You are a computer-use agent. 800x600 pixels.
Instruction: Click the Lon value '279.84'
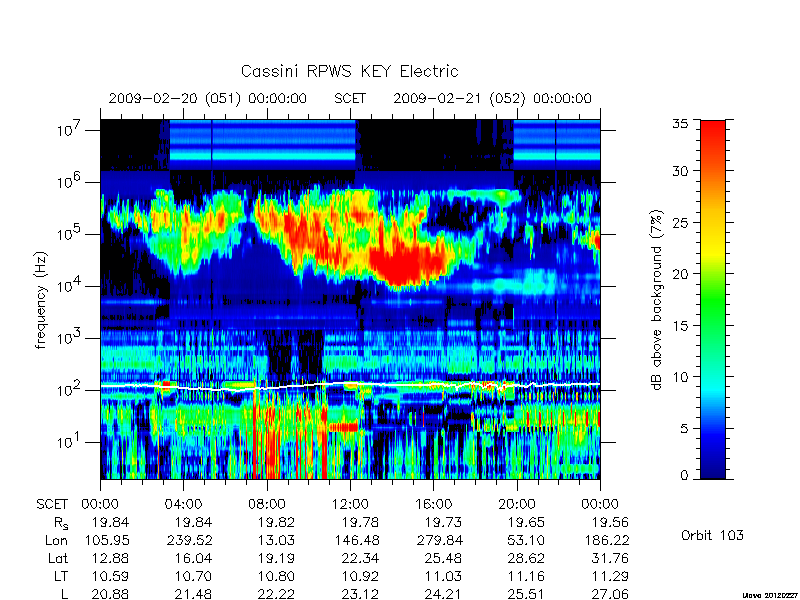[439, 540]
